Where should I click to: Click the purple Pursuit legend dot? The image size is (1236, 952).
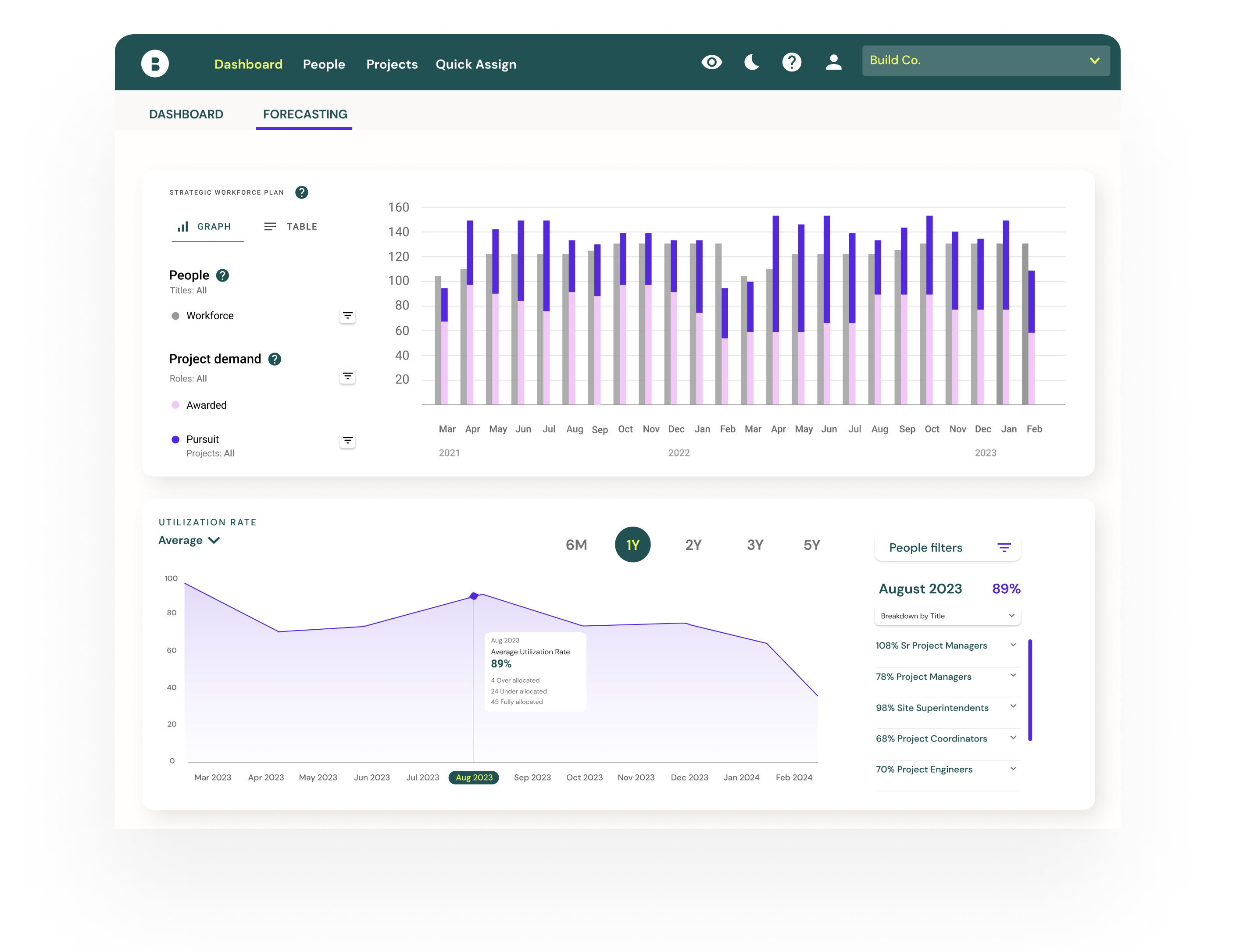click(x=175, y=439)
